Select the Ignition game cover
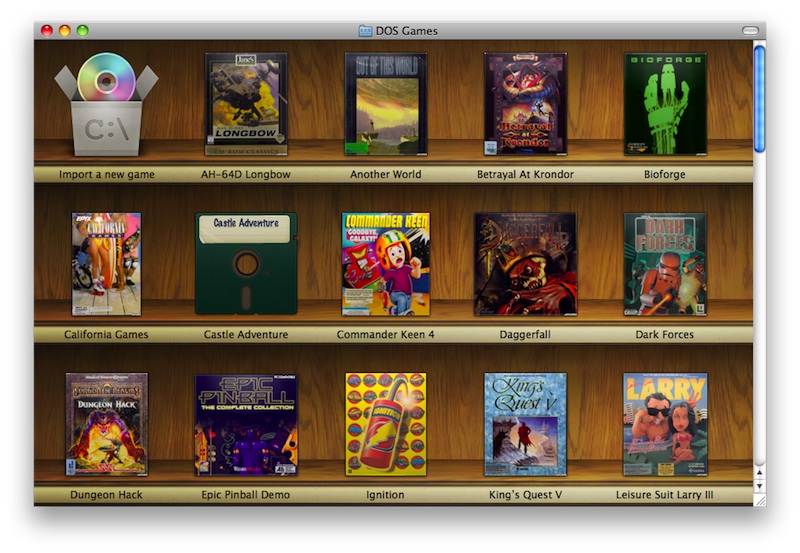 point(385,424)
